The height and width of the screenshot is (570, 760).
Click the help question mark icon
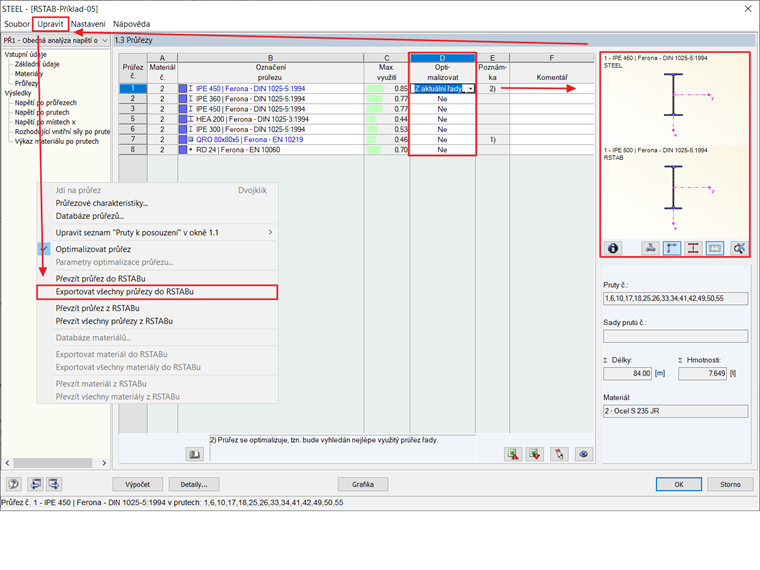(14, 484)
